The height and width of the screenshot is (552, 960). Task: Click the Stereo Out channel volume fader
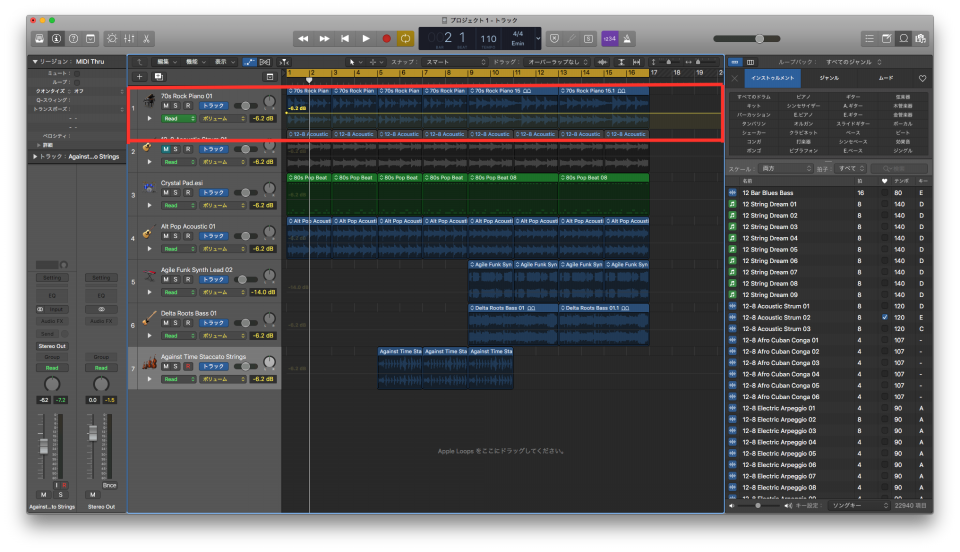point(92,433)
